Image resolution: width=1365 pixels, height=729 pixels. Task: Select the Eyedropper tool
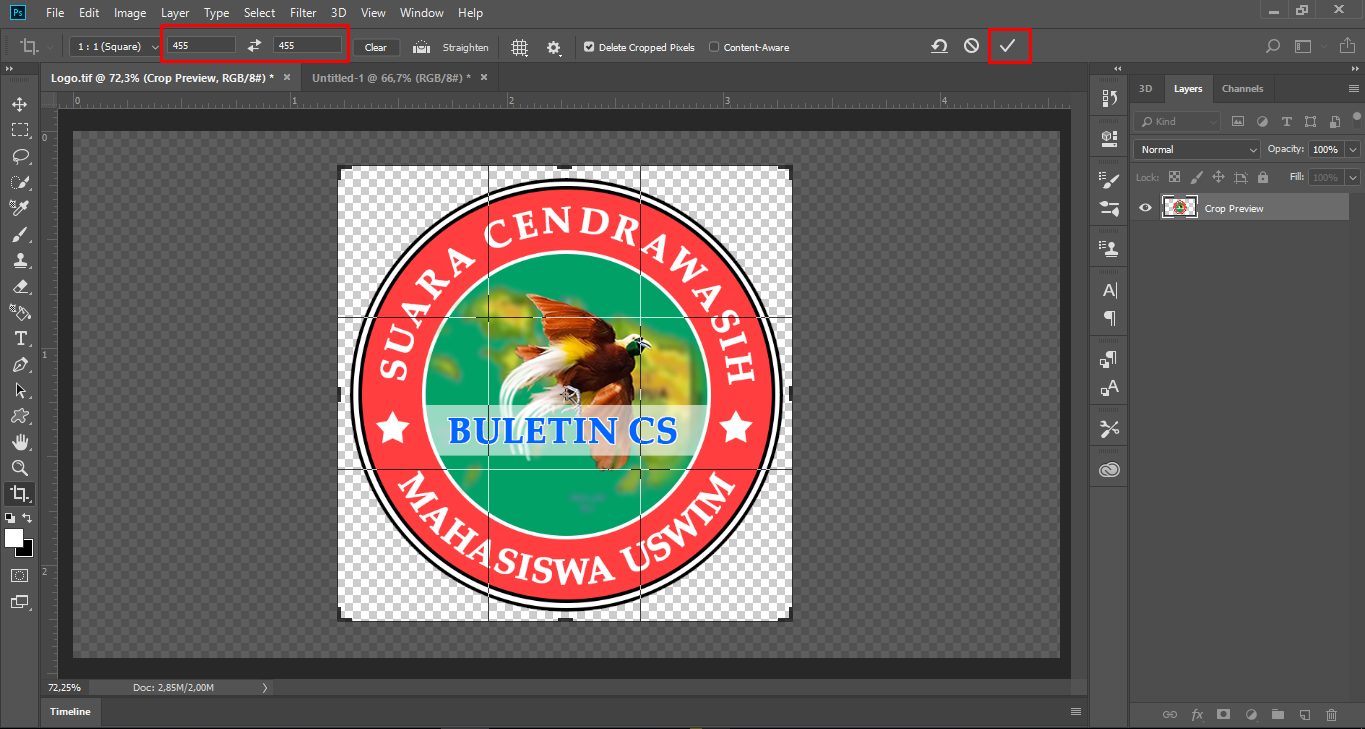pos(19,208)
